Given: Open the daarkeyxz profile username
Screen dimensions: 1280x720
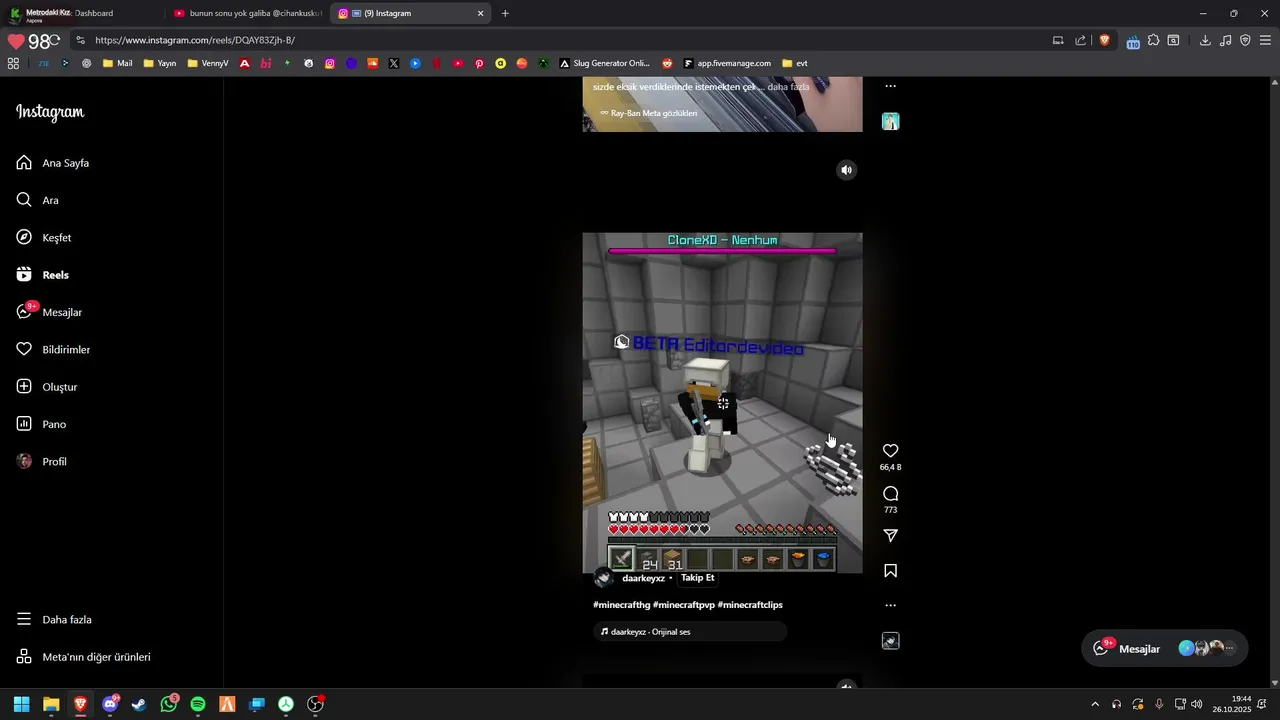Looking at the screenshot, I should pos(643,578).
